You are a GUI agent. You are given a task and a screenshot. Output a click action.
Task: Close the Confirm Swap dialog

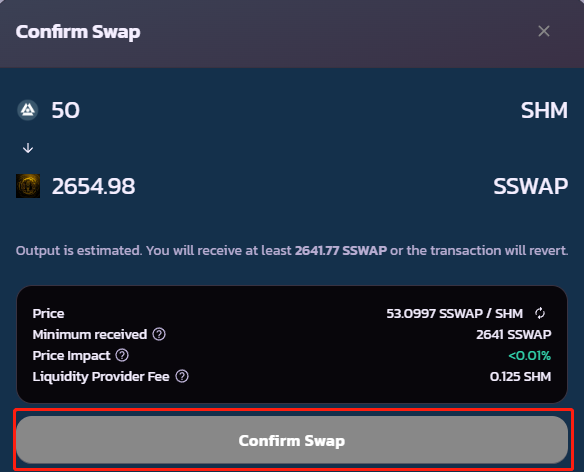click(x=544, y=31)
